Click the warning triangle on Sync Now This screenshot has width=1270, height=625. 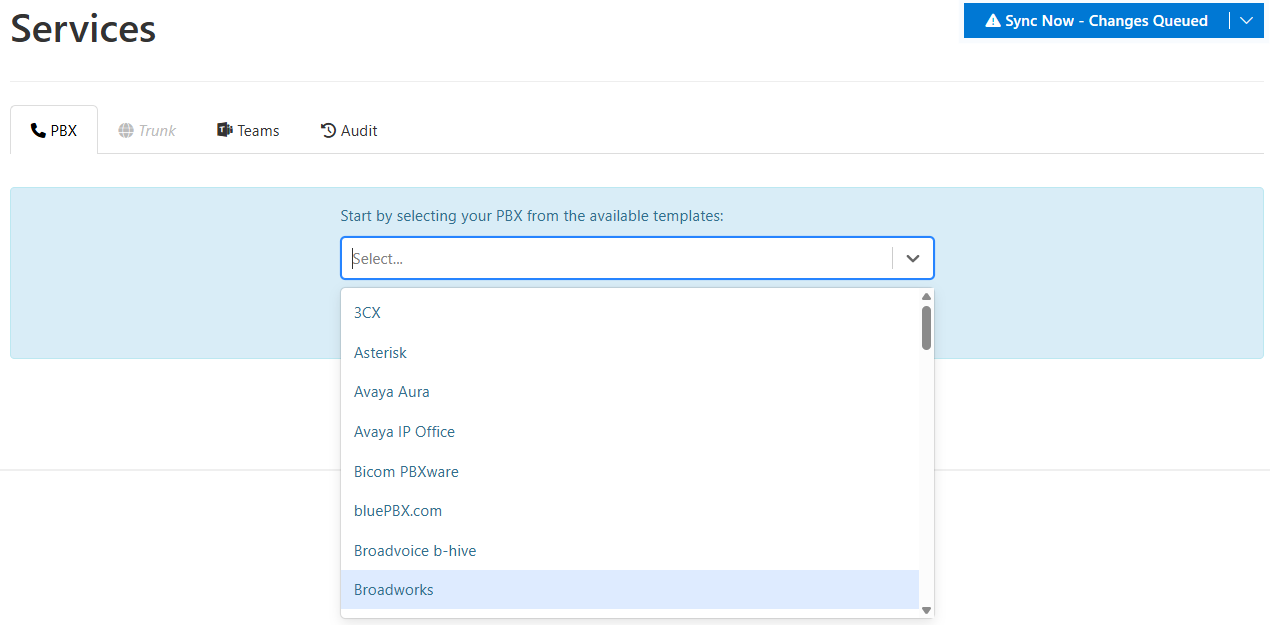point(993,20)
